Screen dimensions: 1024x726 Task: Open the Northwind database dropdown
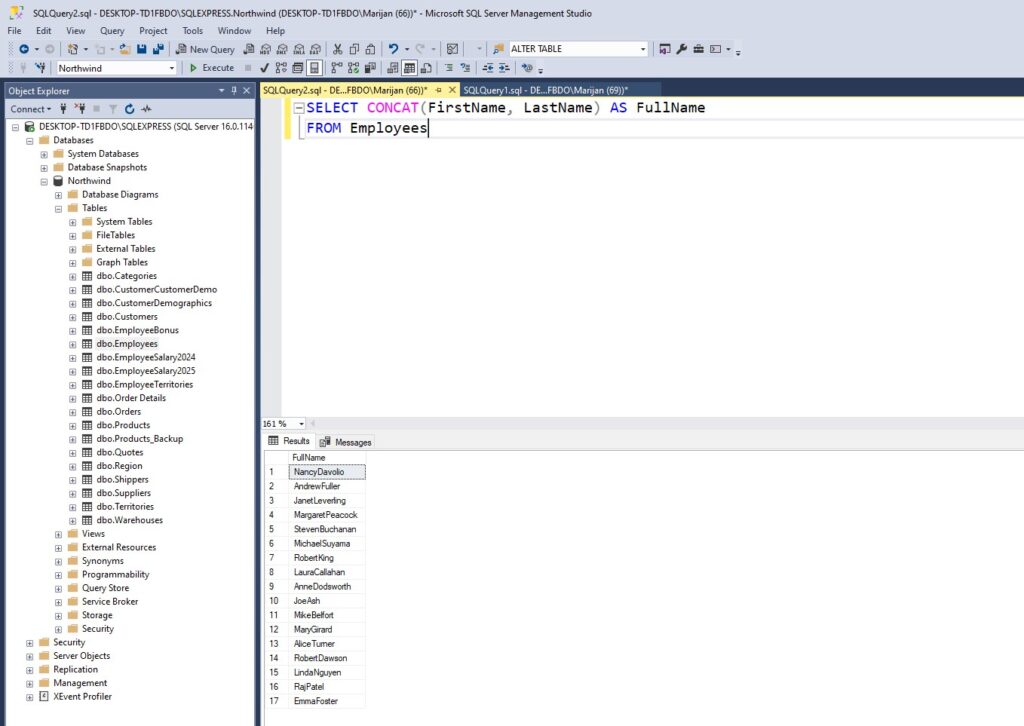point(172,68)
